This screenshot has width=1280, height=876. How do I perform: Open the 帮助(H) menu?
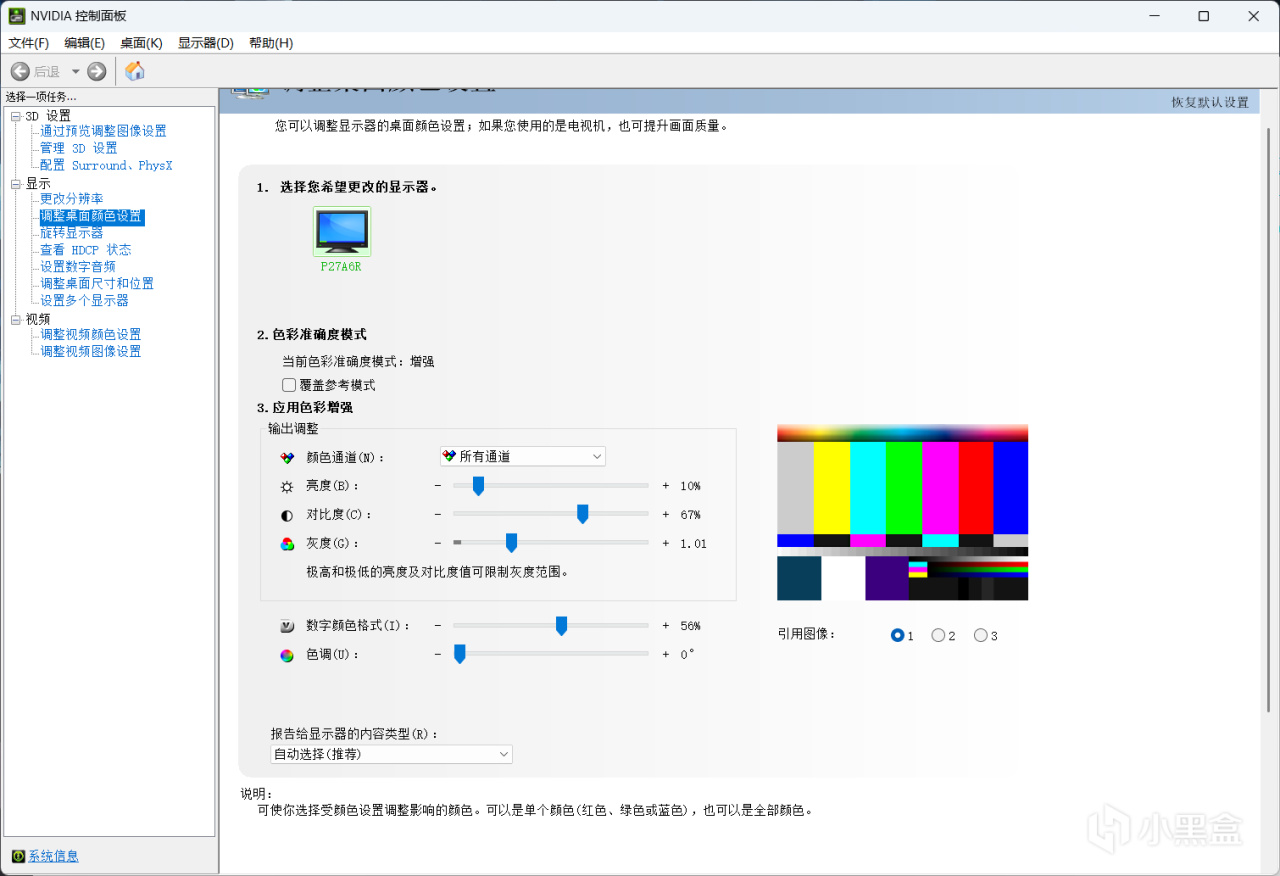(x=271, y=43)
